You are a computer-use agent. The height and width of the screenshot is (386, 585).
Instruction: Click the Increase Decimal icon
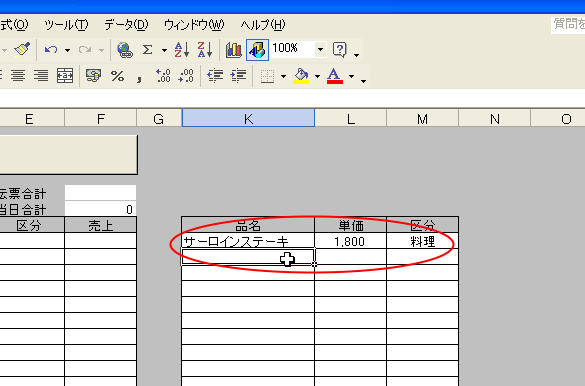pyautogui.click(x=163, y=76)
